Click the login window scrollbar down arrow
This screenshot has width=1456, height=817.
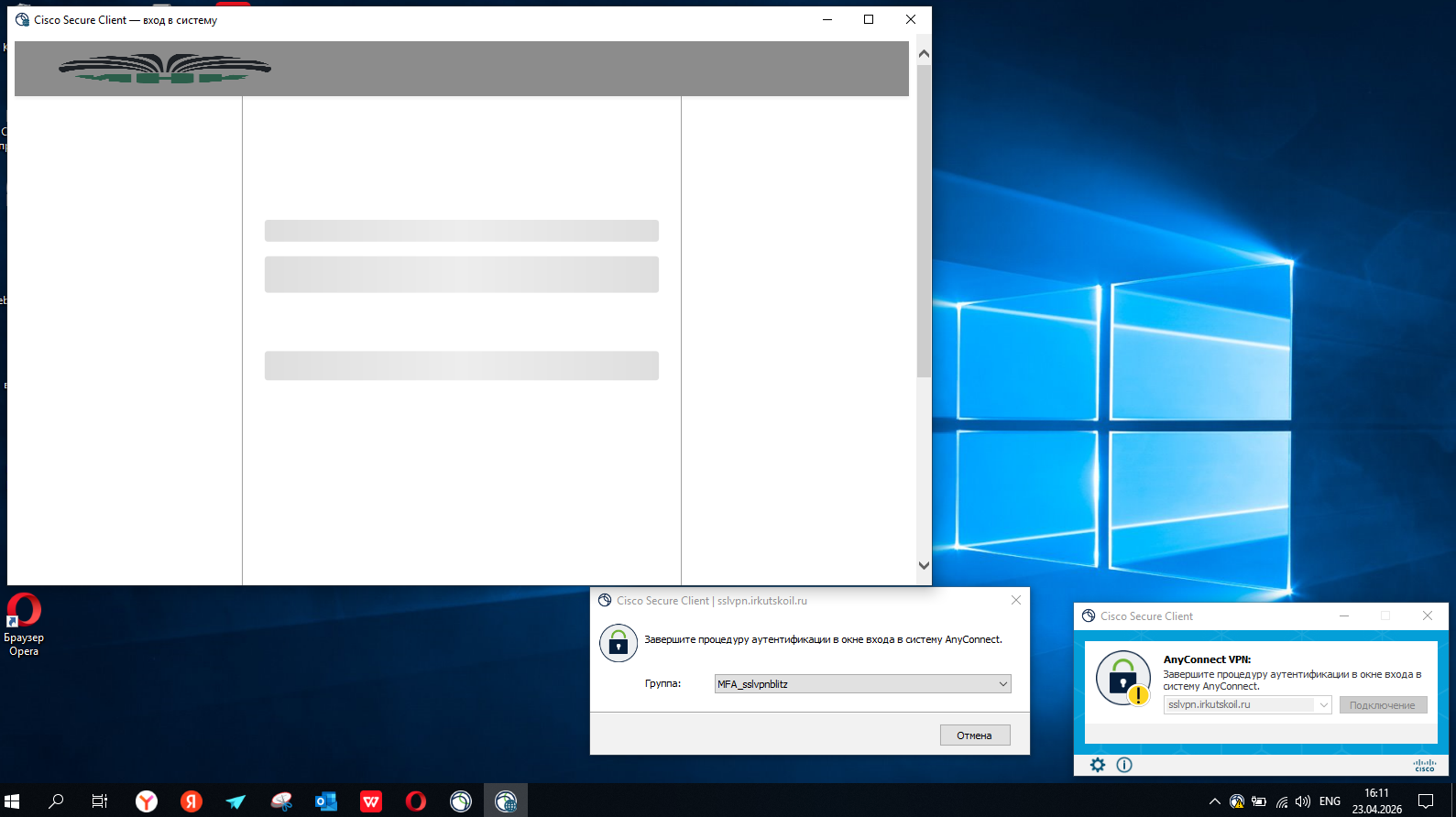[x=924, y=565]
